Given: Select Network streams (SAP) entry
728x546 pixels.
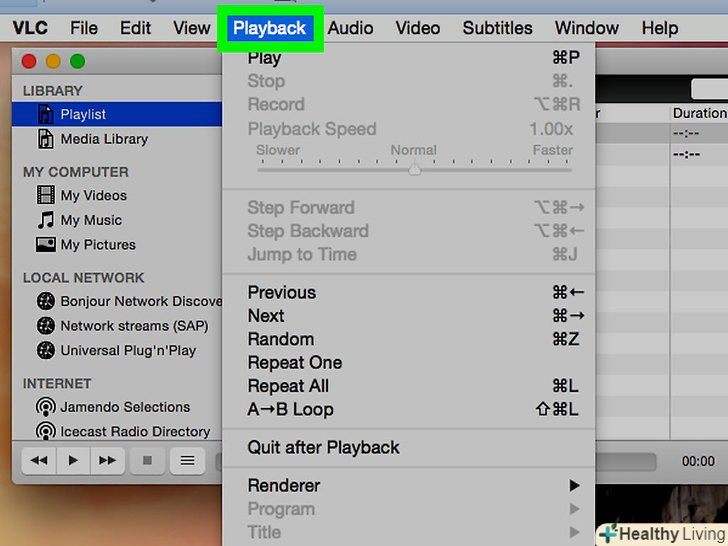Looking at the screenshot, I should (117, 325).
